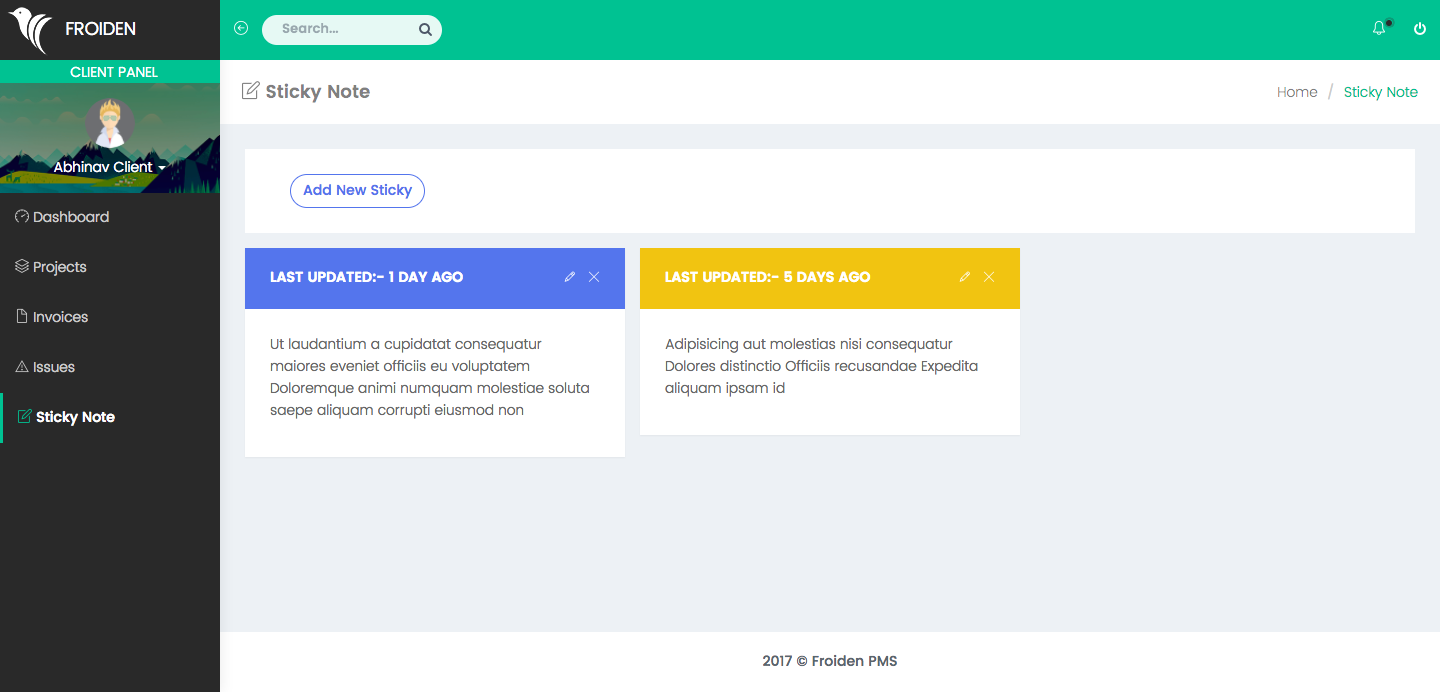
Task: Go to Projects in the sidebar
Action: pos(59,267)
